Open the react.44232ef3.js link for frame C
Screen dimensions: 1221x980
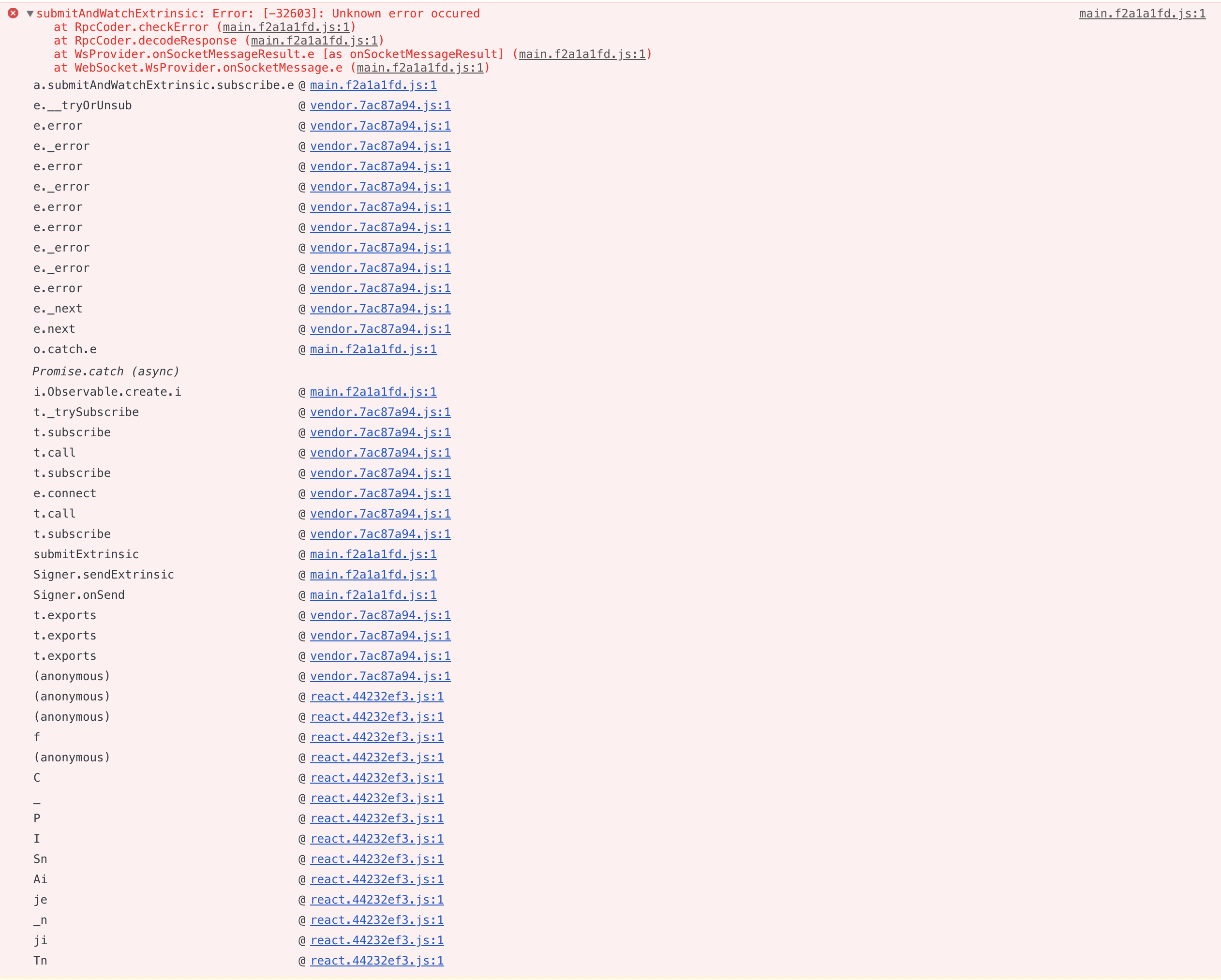(x=377, y=778)
